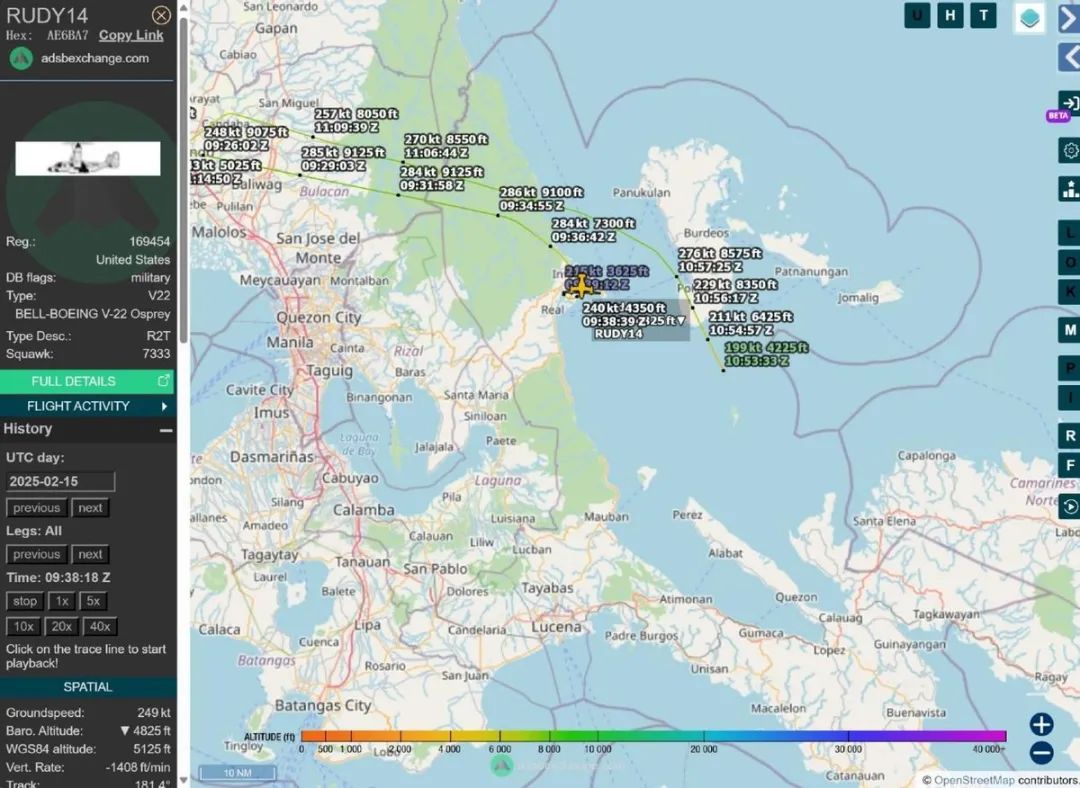Zoom in the map with plus icon
This screenshot has width=1080, height=788.
(x=1041, y=725)
